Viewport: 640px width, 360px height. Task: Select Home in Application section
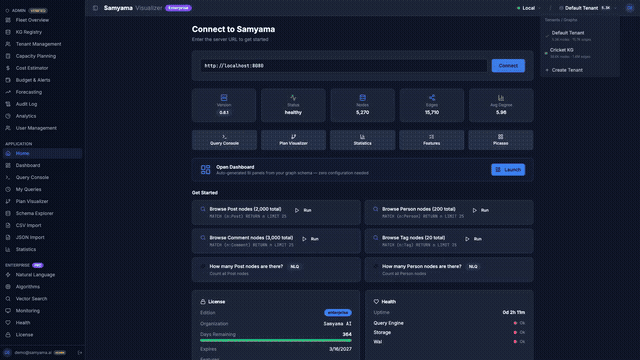(42, 153)
